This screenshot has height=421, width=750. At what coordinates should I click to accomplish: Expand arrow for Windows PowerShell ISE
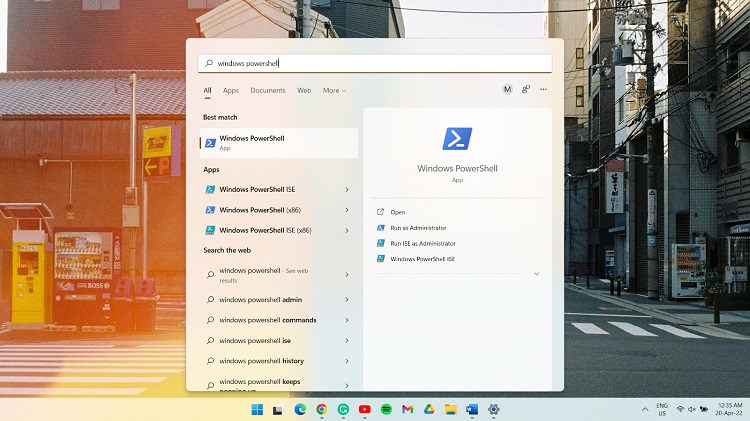pyautogui.click(x=347, y=190)
